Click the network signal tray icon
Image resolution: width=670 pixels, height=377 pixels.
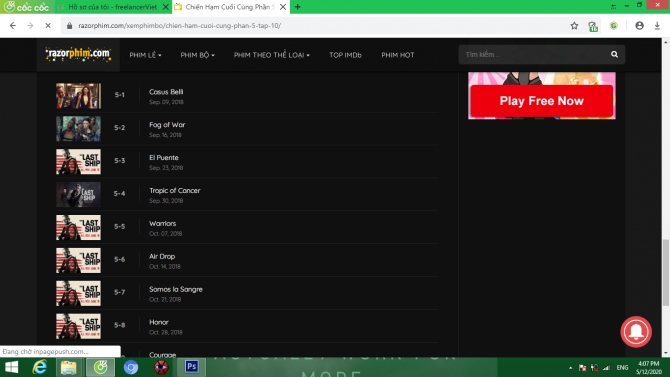click(x=606, y=368)
